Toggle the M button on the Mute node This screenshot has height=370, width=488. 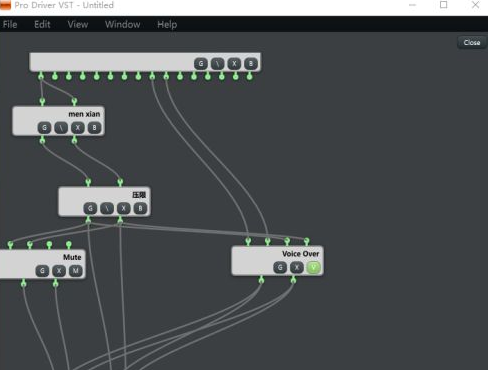[76, 271]
